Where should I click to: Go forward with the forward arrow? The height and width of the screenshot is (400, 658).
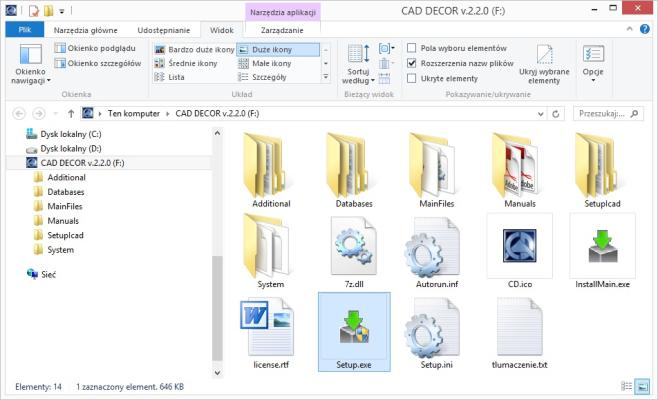[39, 114]
